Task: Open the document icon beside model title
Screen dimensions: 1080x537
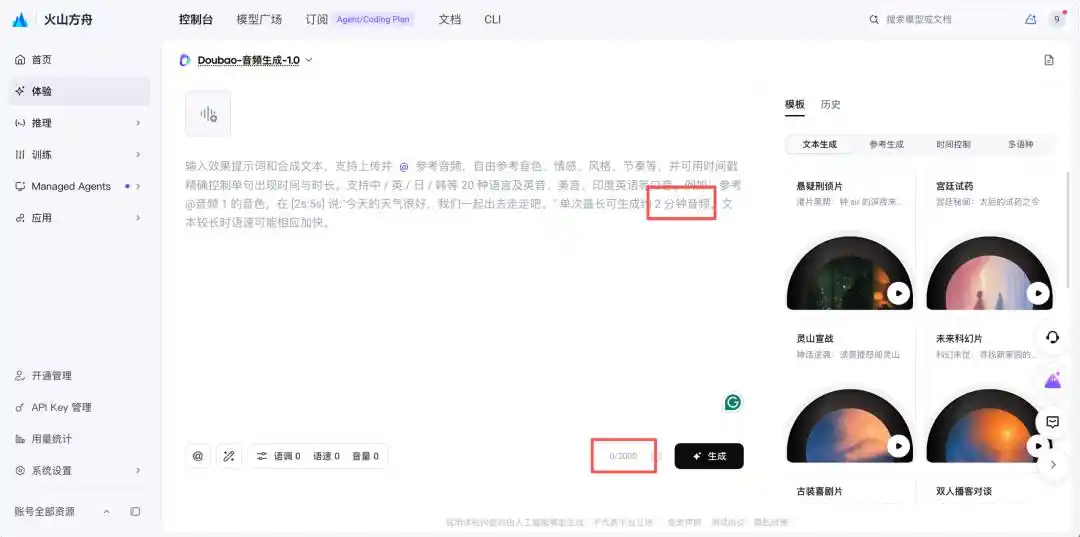Action: pos(1049,61)
